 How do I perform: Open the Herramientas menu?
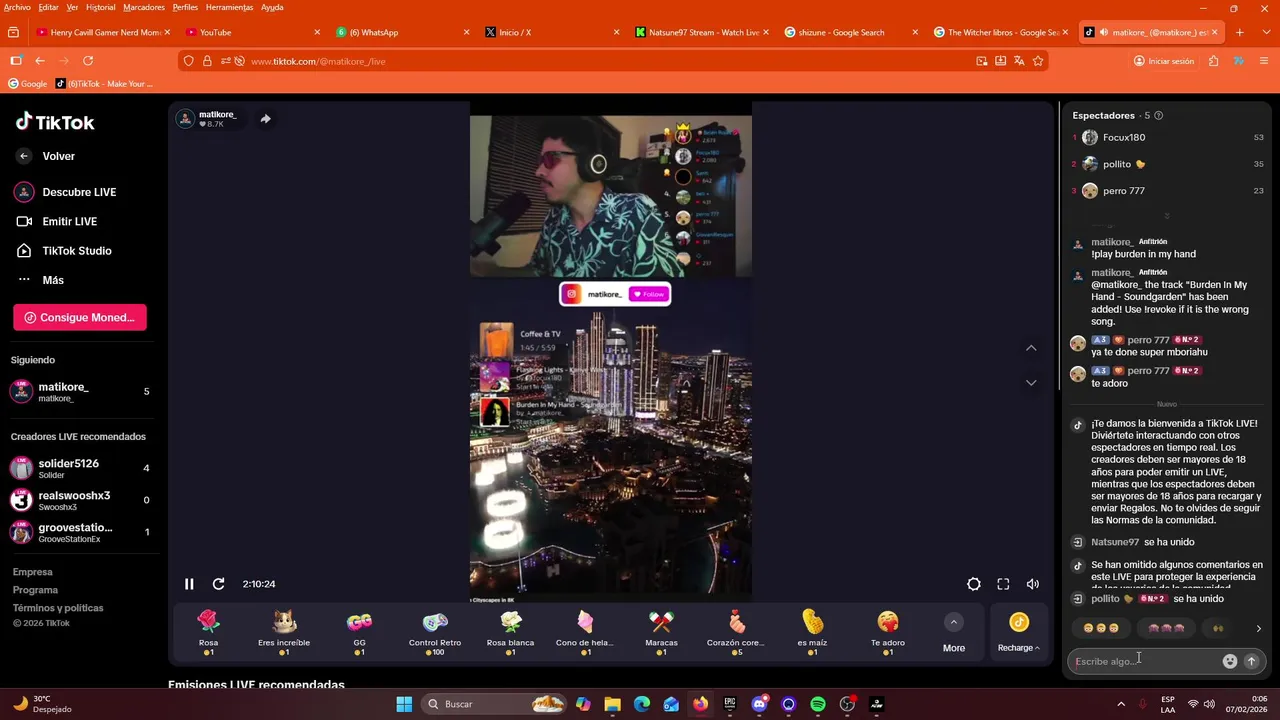(230, 7)
